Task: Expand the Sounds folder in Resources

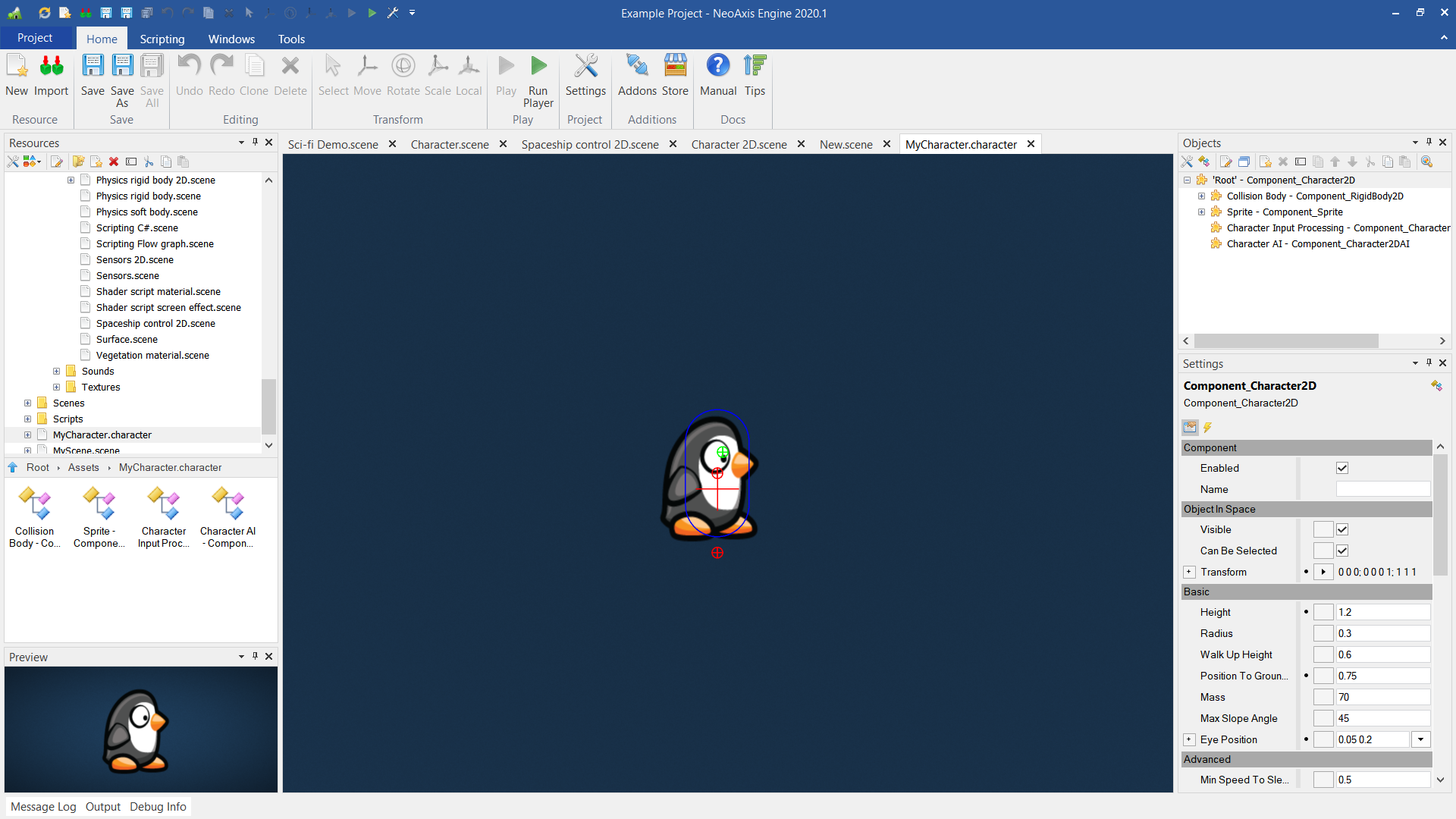Action: 56,371
